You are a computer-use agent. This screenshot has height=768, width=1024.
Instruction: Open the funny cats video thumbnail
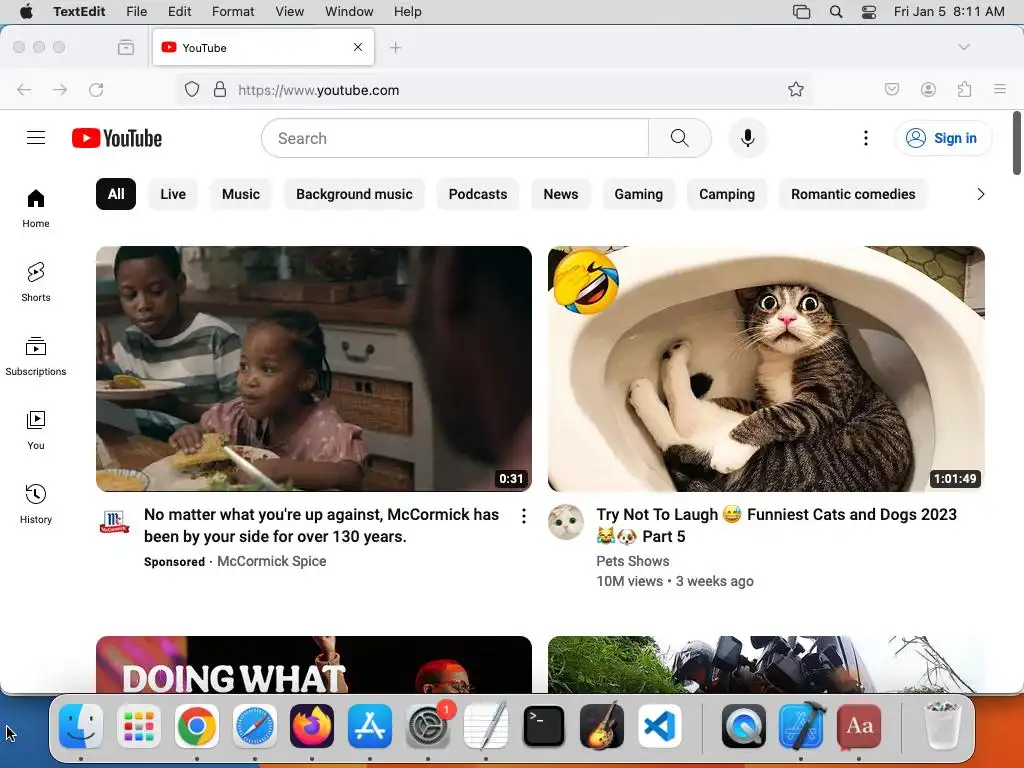(767, 369)
